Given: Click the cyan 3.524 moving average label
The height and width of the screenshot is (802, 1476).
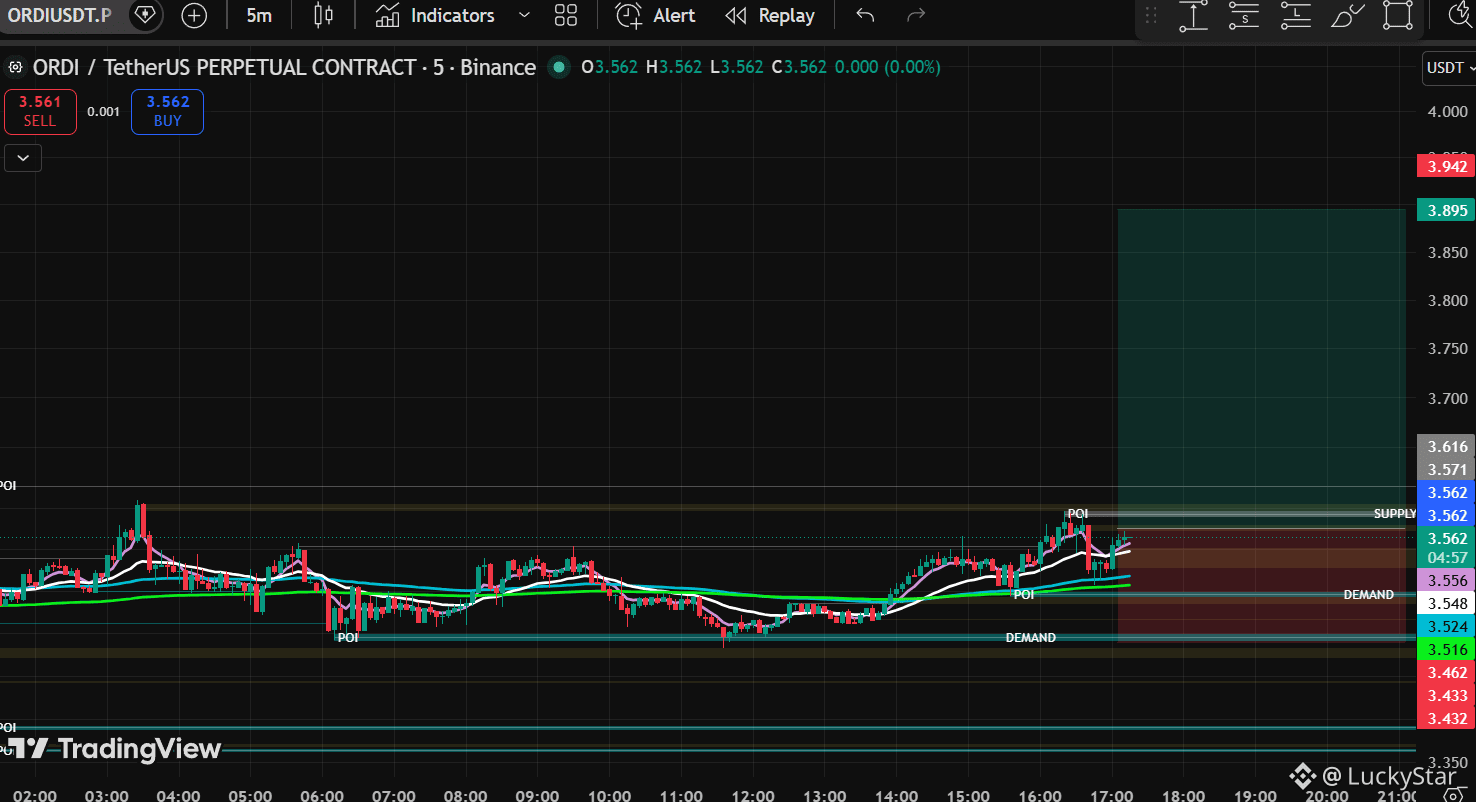Looking at the screenshot, I should 1447,626.
